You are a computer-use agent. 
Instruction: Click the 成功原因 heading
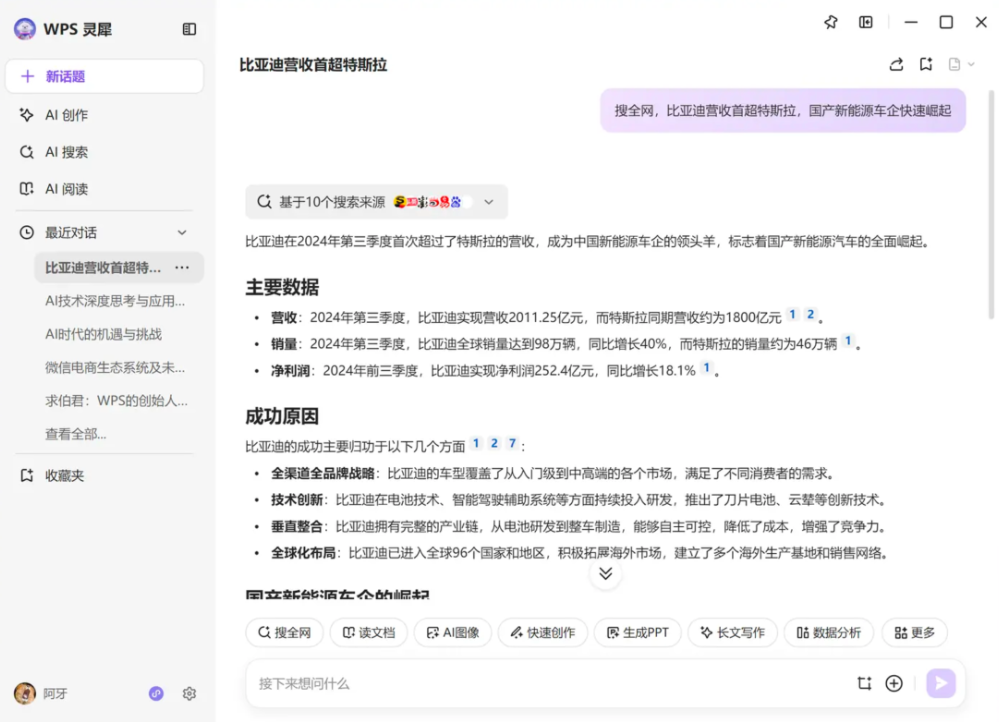[282, 417]
